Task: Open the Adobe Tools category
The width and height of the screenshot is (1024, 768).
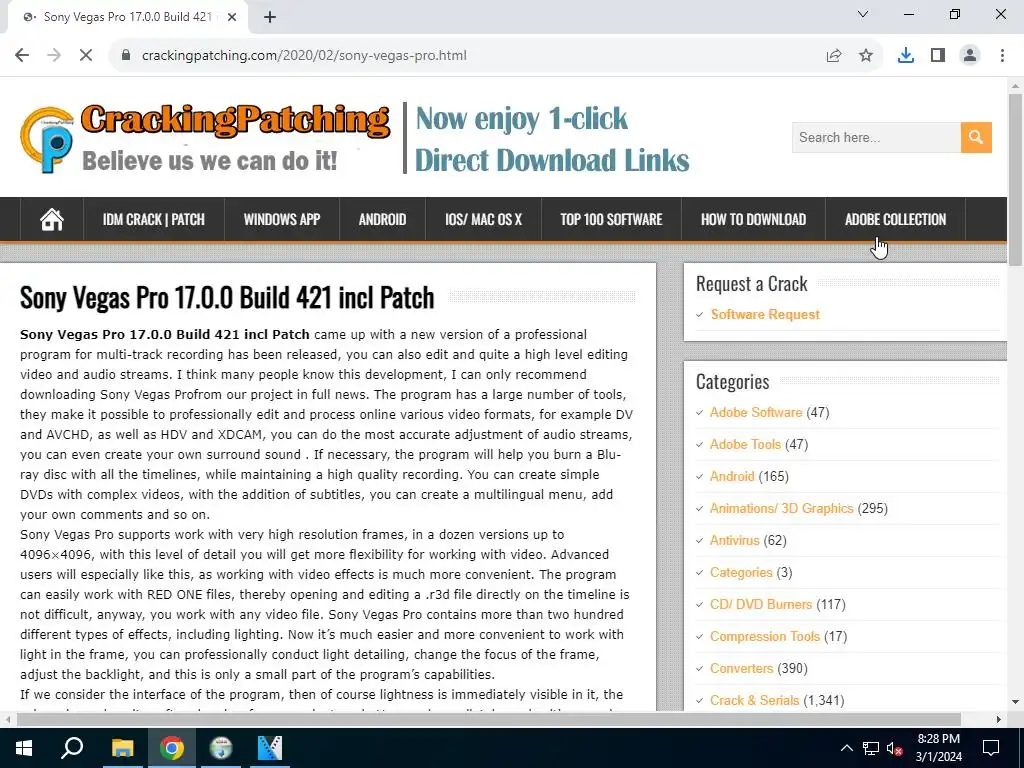Action: pyautogui.click(x=745, y=444)
